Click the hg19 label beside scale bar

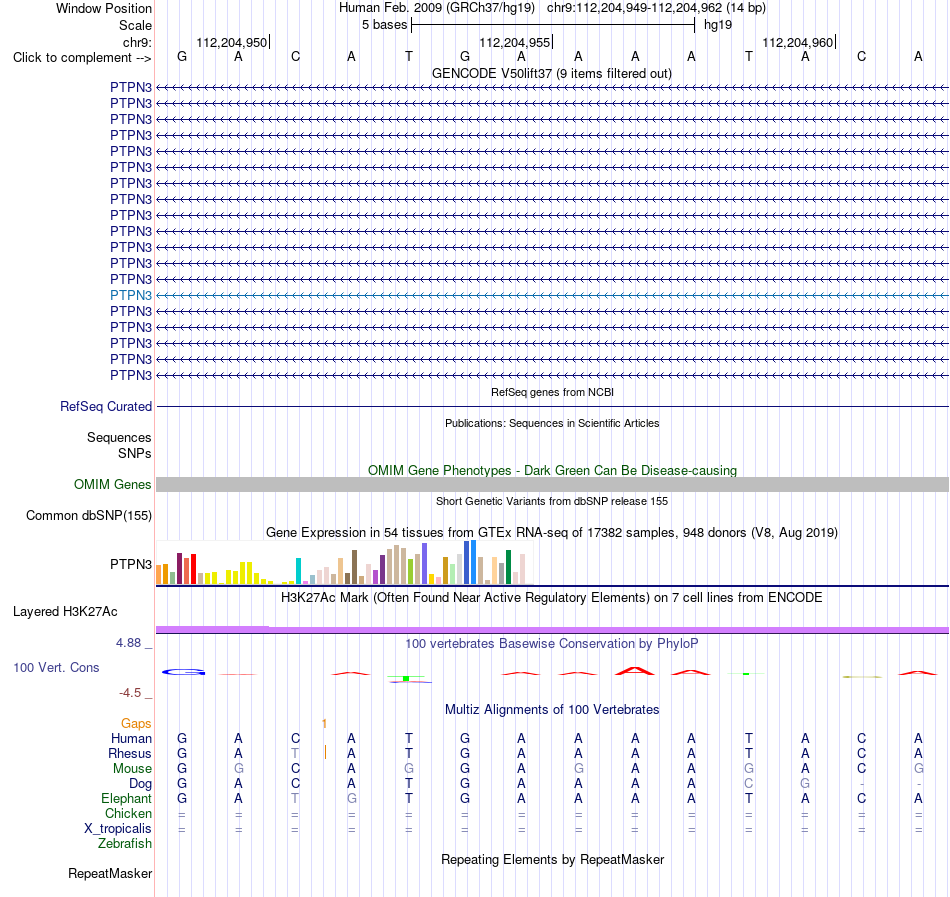pyautogui.click(x=717, y=25)
